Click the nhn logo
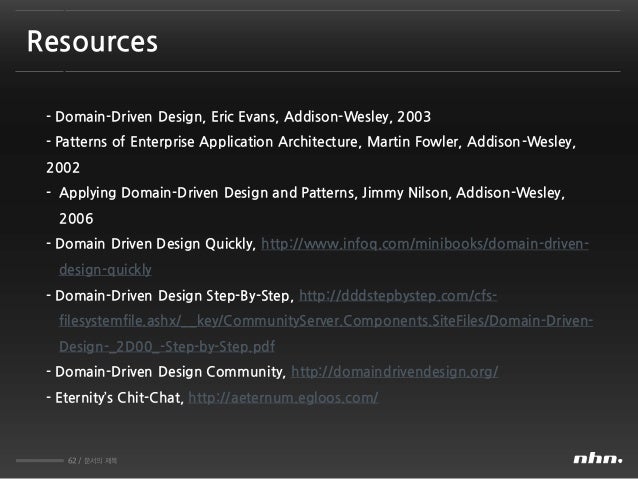This screenshot has width=638, height=479. point(597,459)
